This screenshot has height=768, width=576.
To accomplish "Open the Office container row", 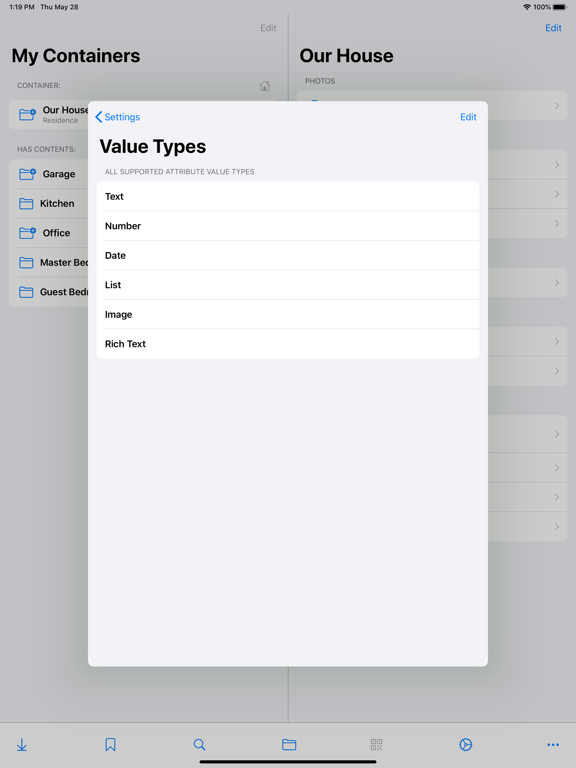I will coord(49,233).
